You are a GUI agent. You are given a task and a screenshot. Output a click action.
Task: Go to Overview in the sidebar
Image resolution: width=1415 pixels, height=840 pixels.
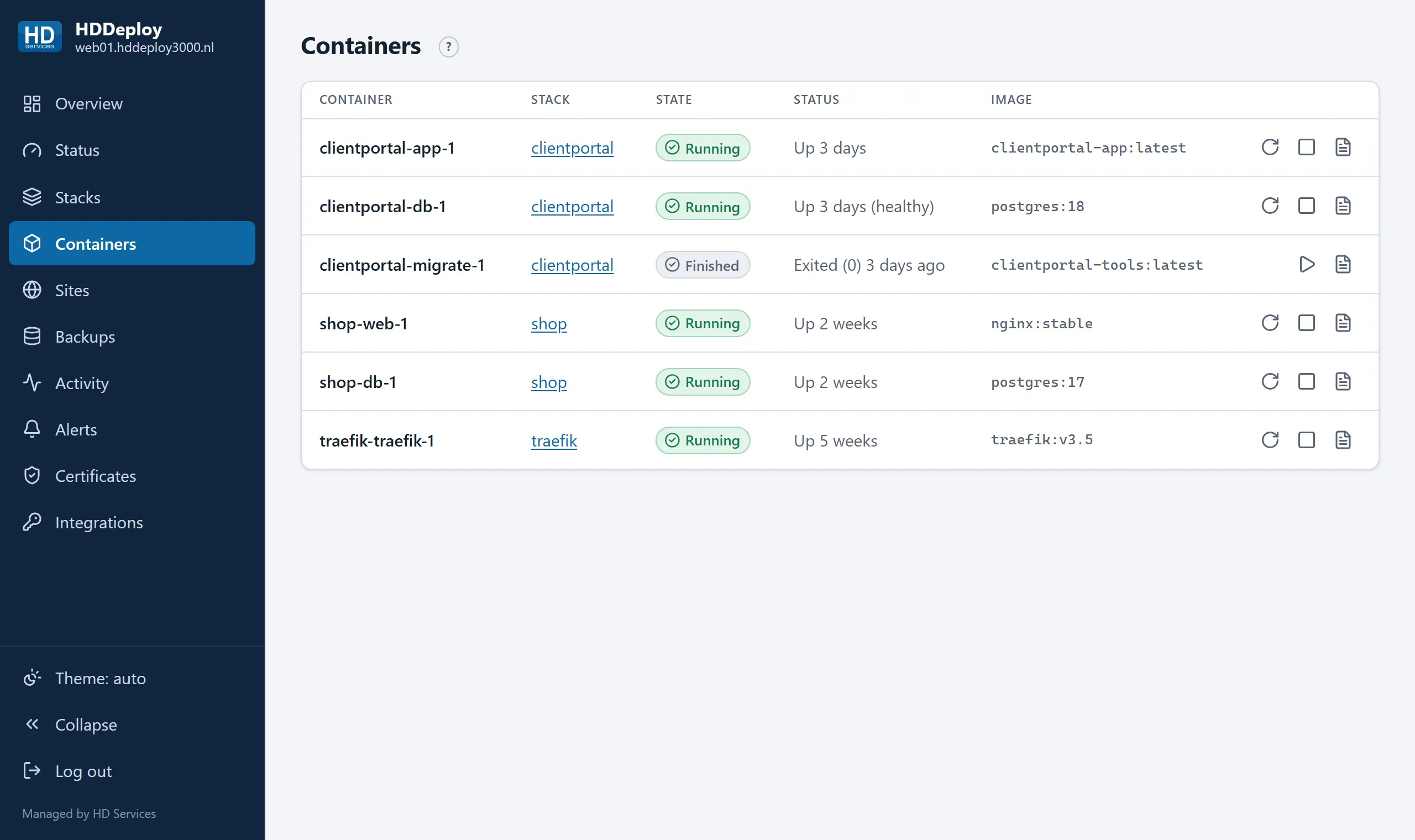pyautogui.click(x=132, y=104)
